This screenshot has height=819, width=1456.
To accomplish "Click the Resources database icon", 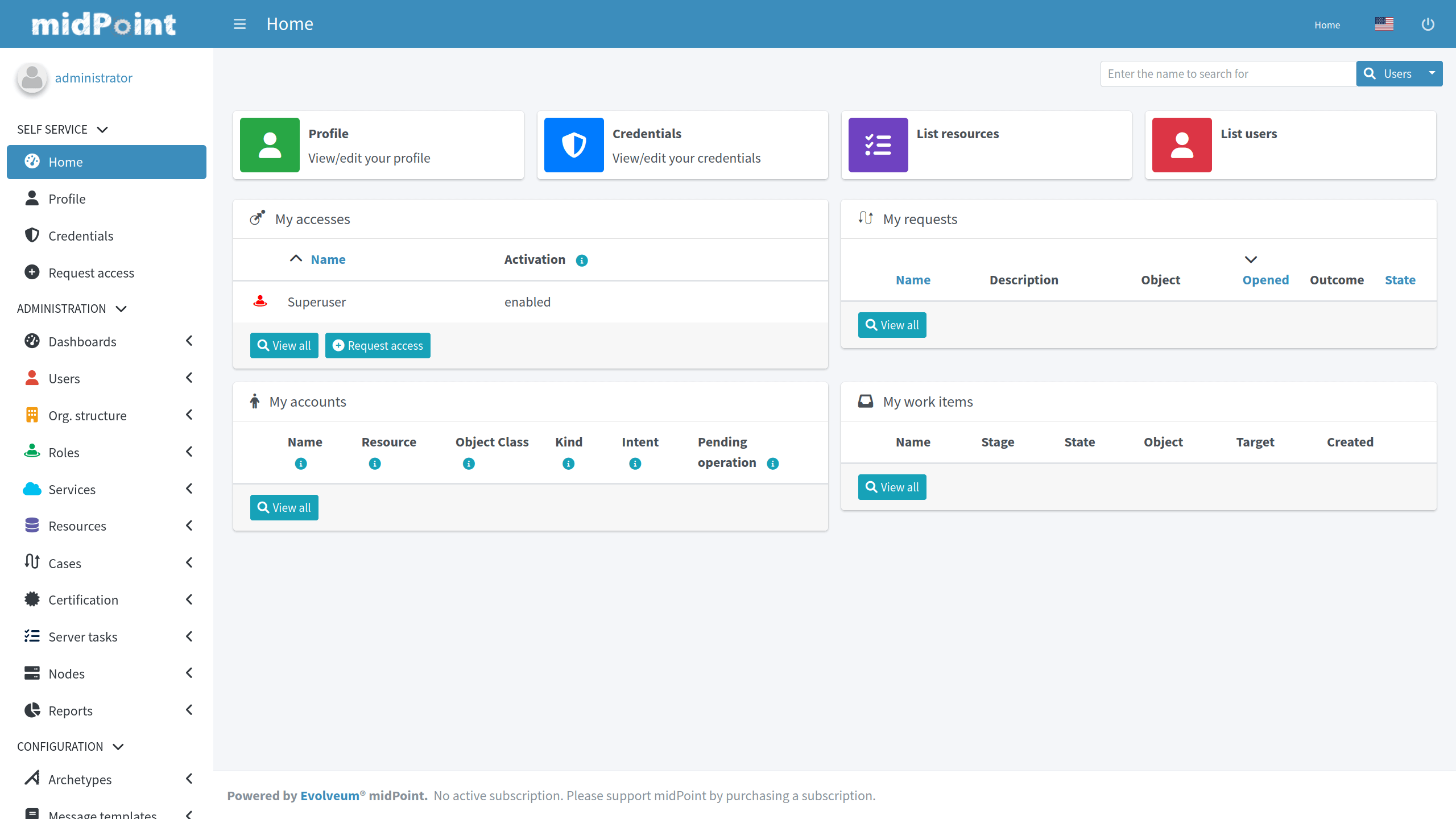I will pos(32,525).
